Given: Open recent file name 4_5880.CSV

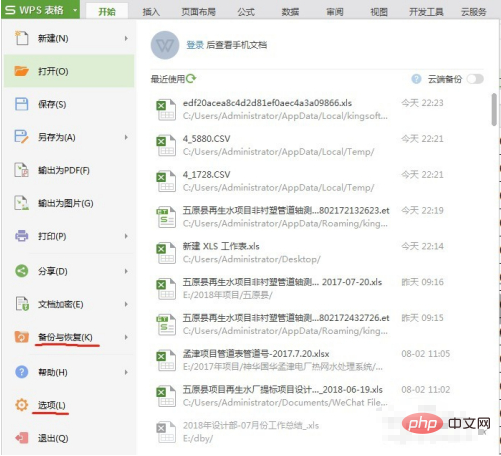Looking at the screenshot, I should point(206,139).
